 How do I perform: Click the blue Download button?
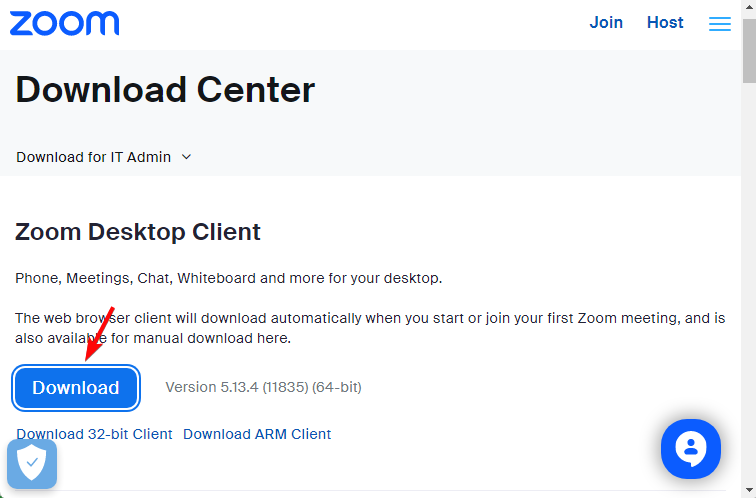[76, 388]
